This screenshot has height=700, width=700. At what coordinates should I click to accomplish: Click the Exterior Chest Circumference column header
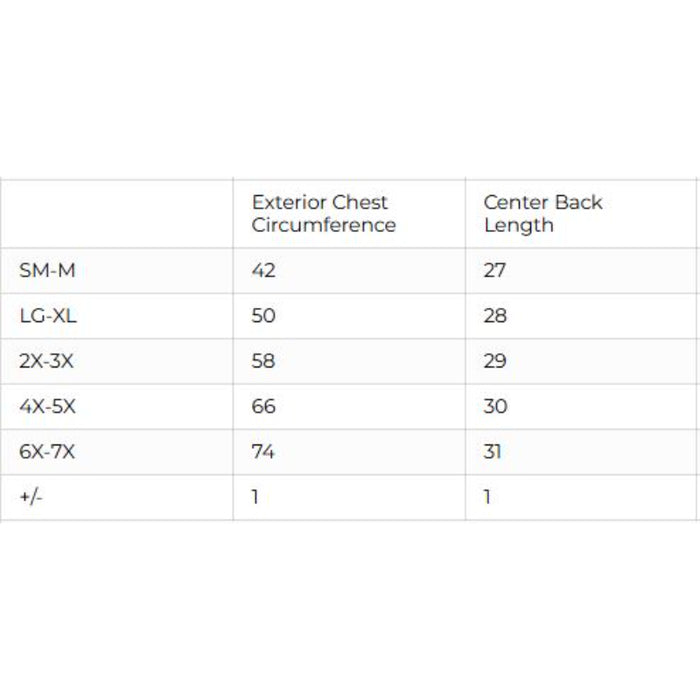pyautogui.click(x=323, y=213)
